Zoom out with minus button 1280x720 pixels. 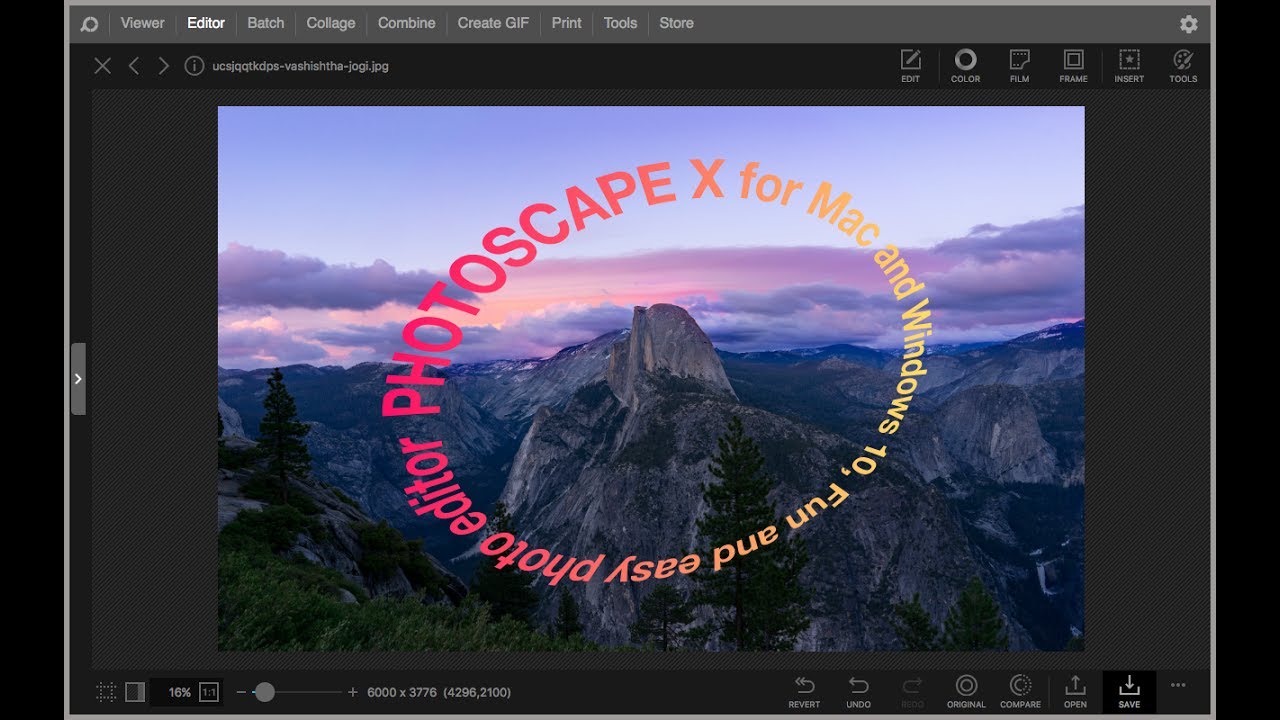click(241, 692)
